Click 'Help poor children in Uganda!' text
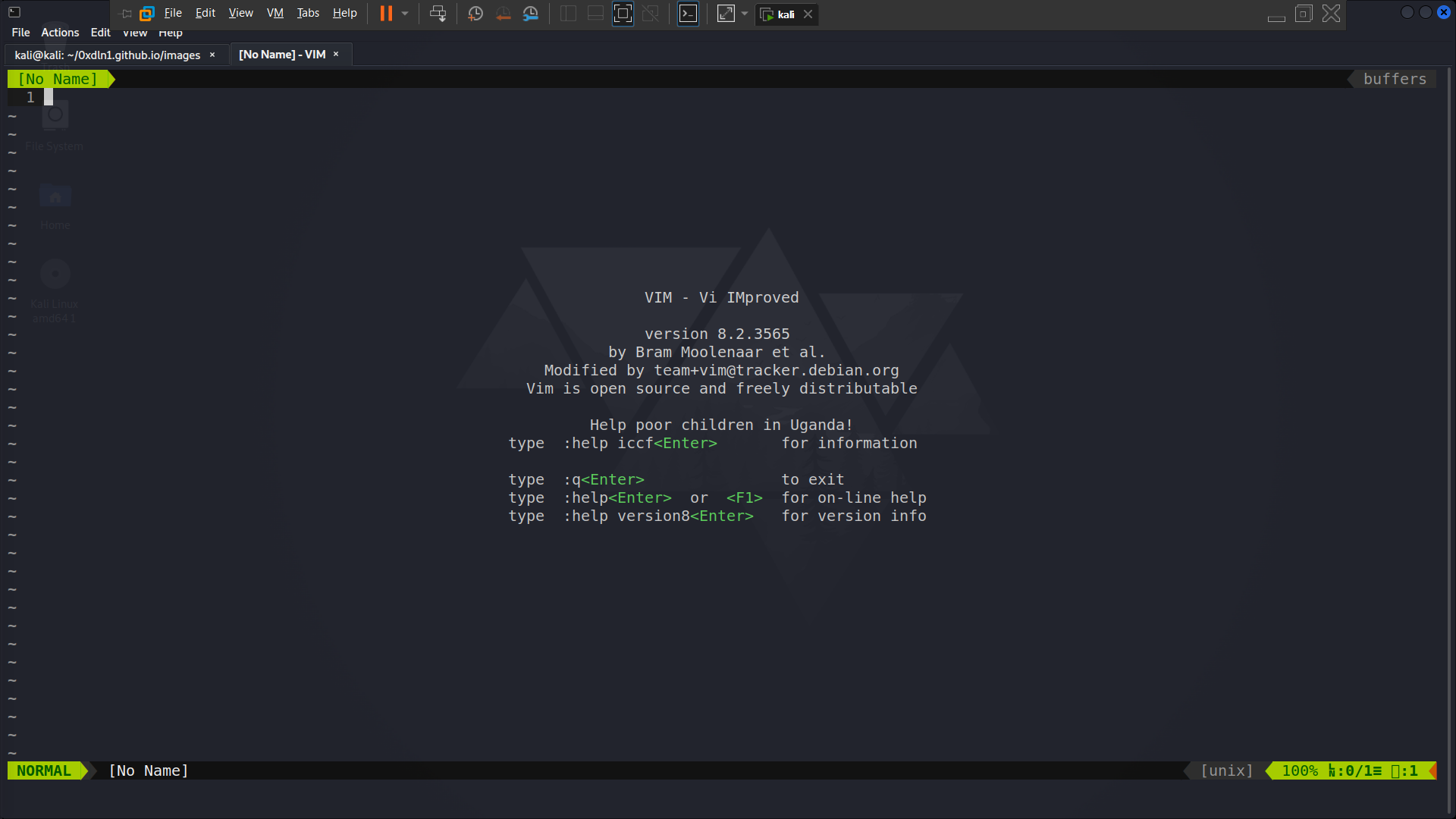Viewport: 1456px width, 819px height. coord(722,425)
